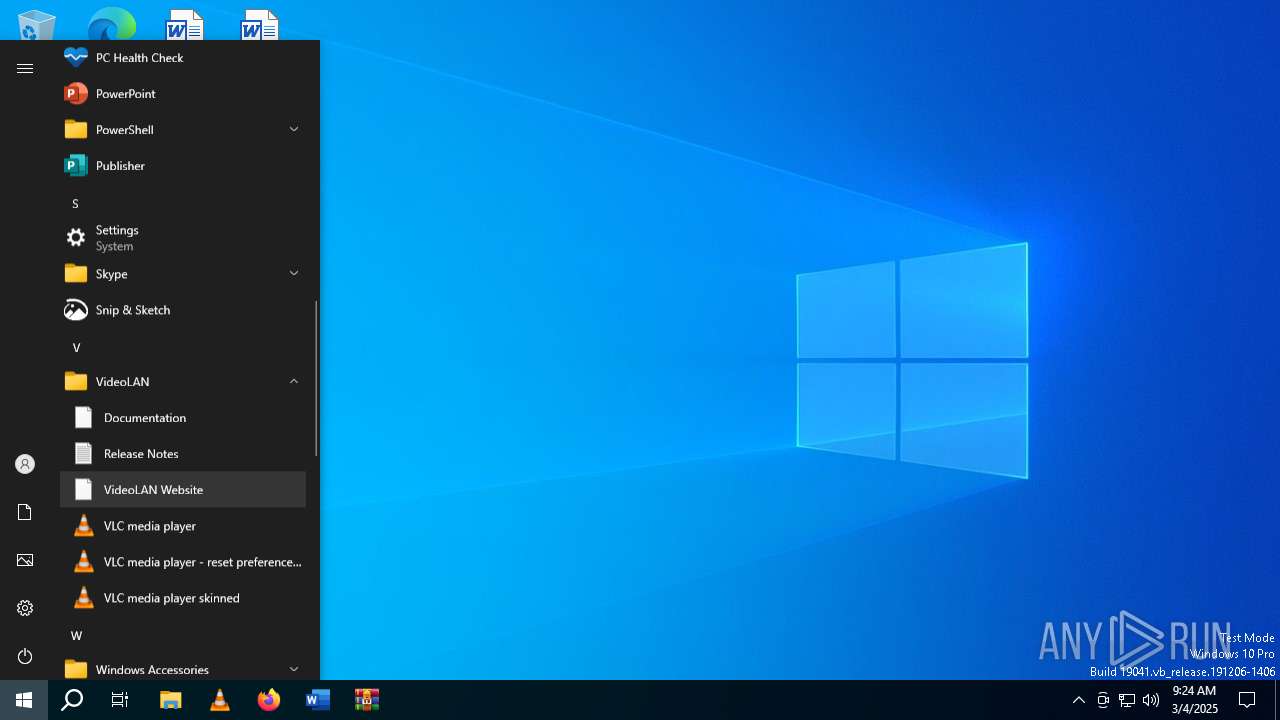Open Word from the taskbar

pyautogui.click(x=318, y=700)
